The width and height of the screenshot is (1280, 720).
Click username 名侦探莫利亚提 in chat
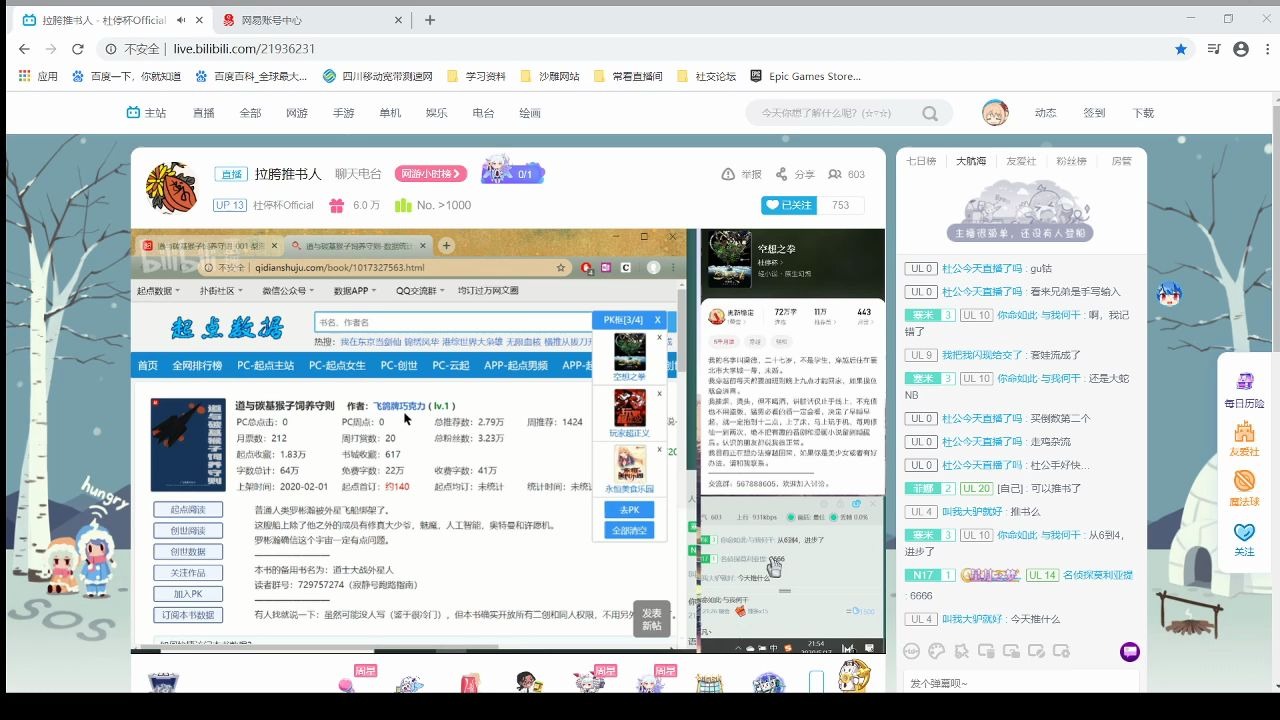(x=1097, y=575)
